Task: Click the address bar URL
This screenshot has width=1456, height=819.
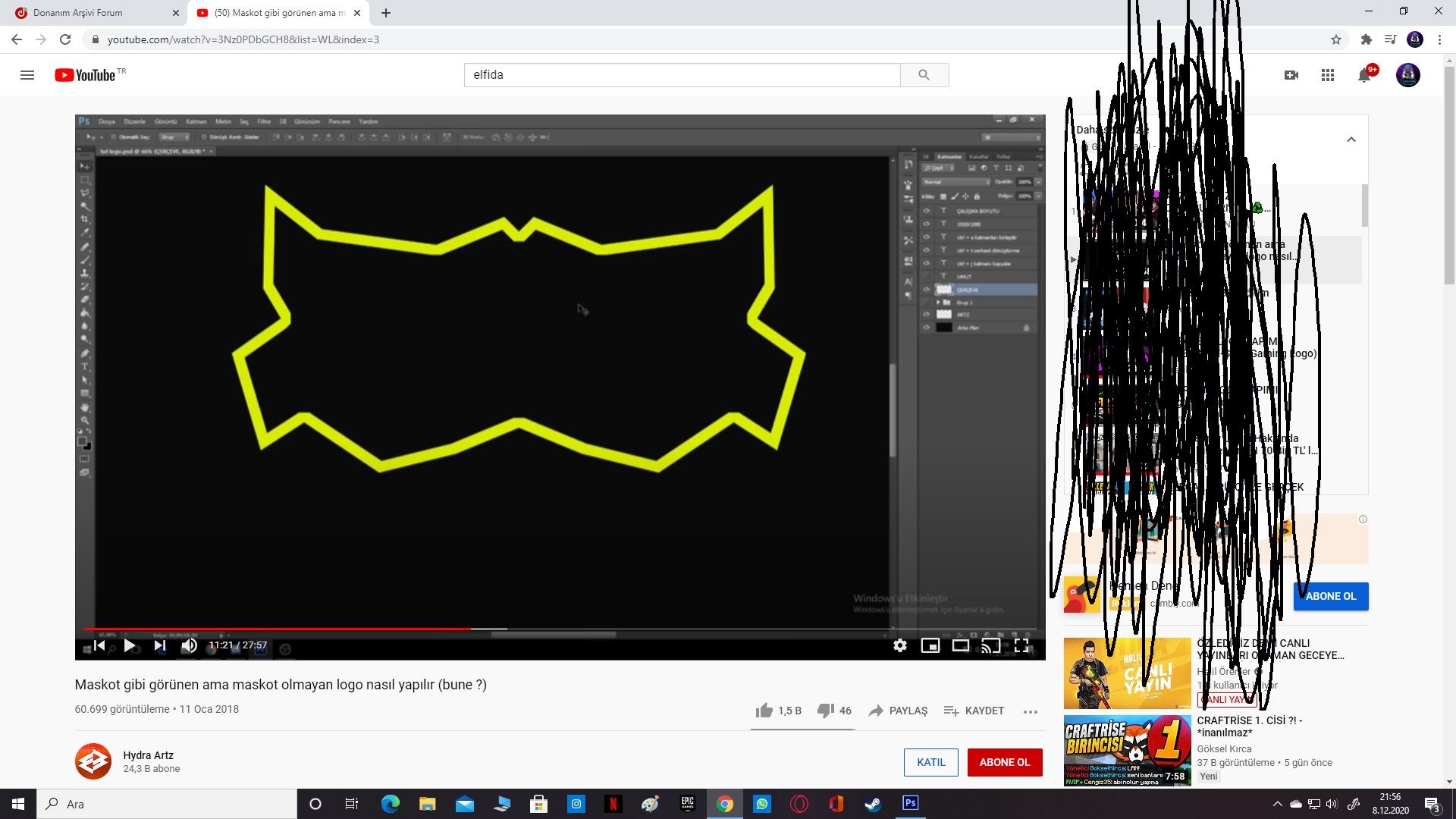Action: (243, 39)
